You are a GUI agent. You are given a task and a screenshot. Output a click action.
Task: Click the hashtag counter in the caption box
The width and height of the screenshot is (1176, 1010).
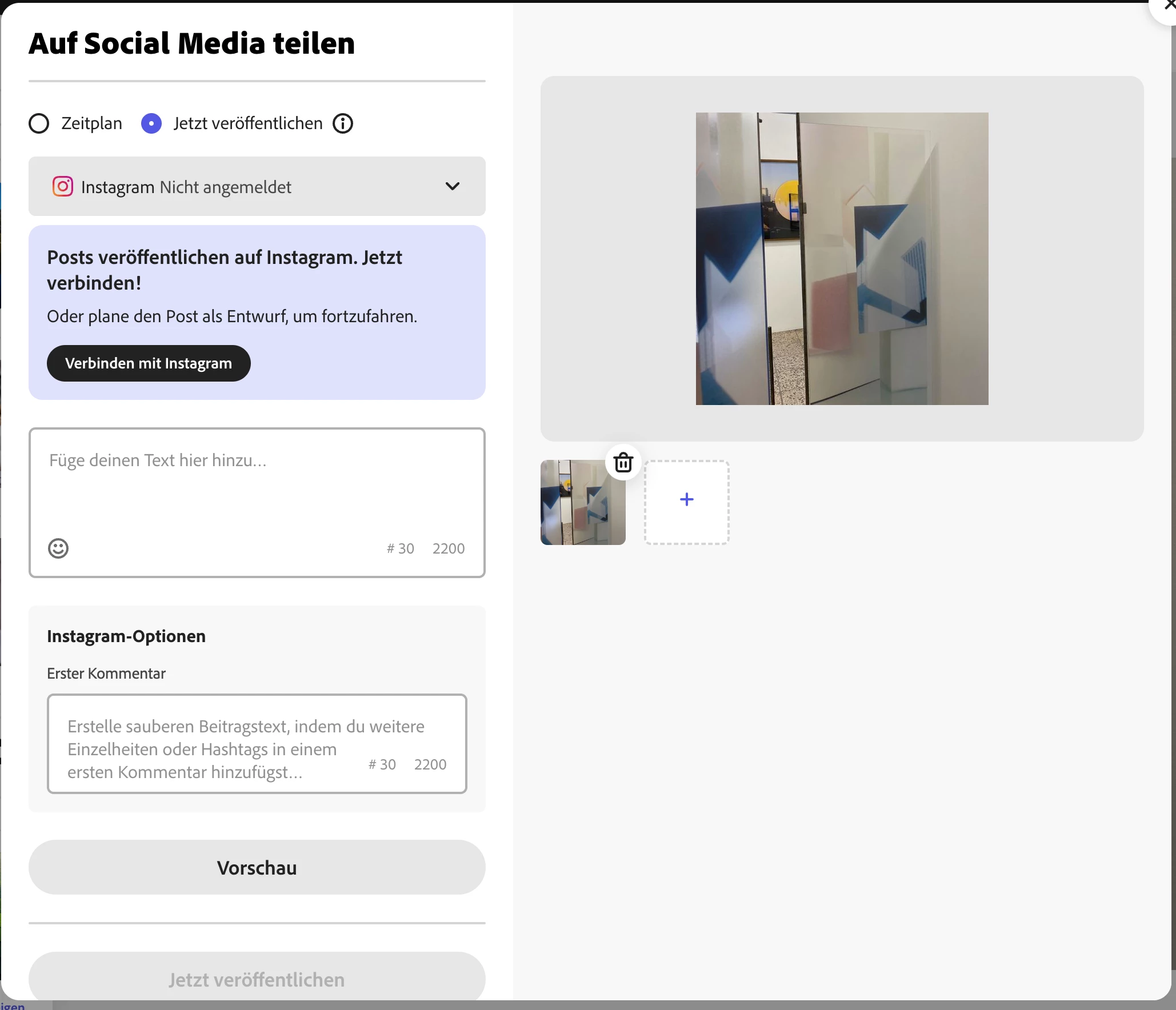pos(400,548)
